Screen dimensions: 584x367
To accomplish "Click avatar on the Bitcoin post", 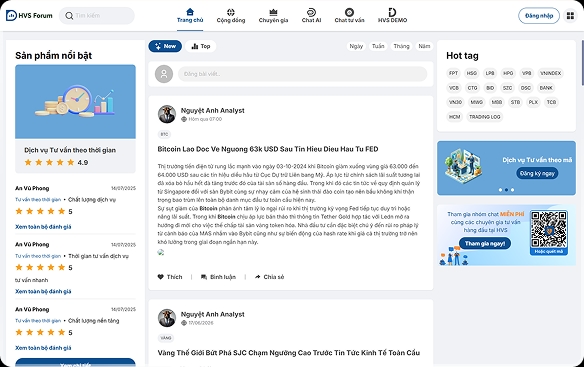I will click(x=167, y=114).
